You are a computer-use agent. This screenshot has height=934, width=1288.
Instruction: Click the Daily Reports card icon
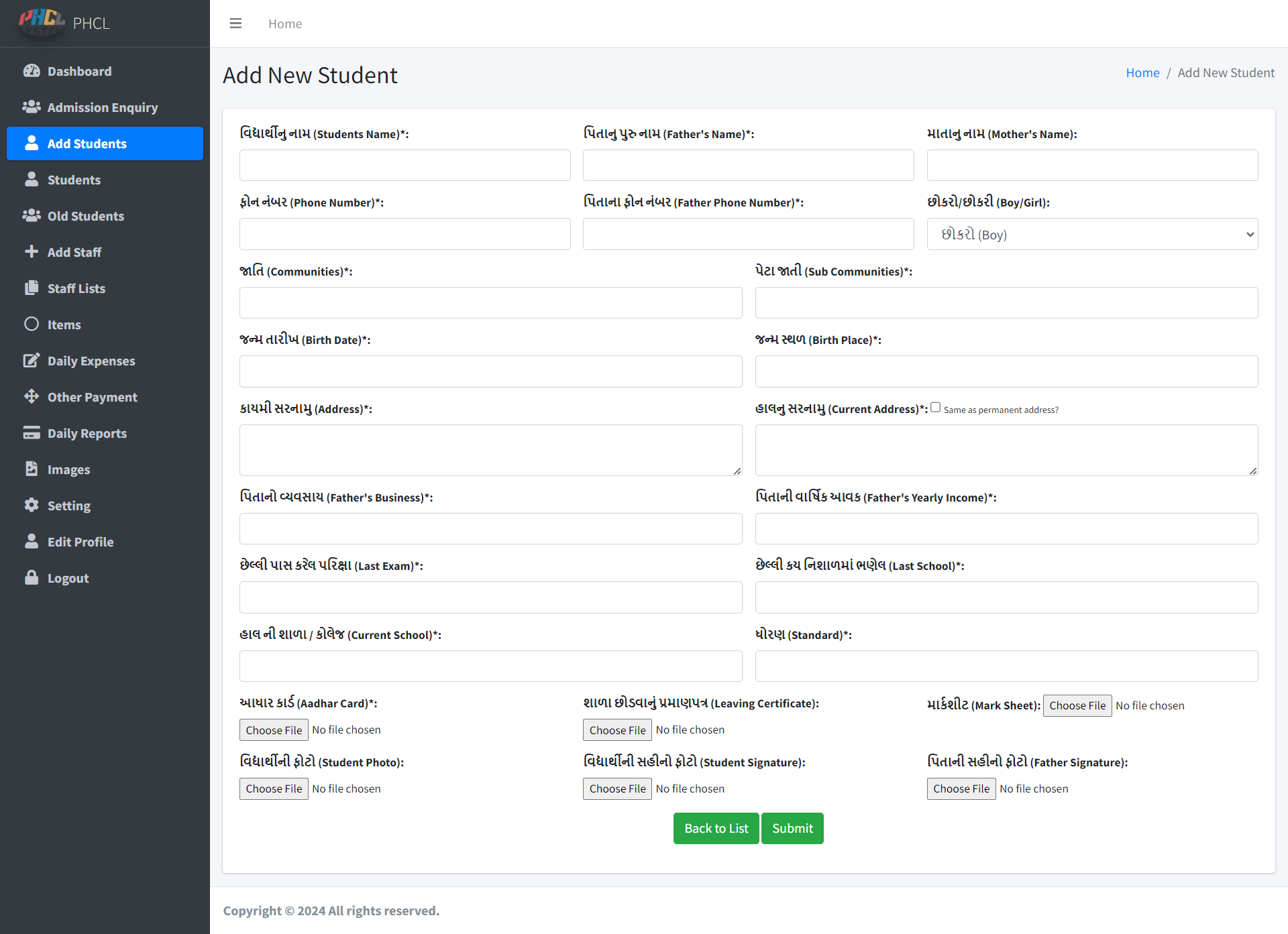click(32, 433)
